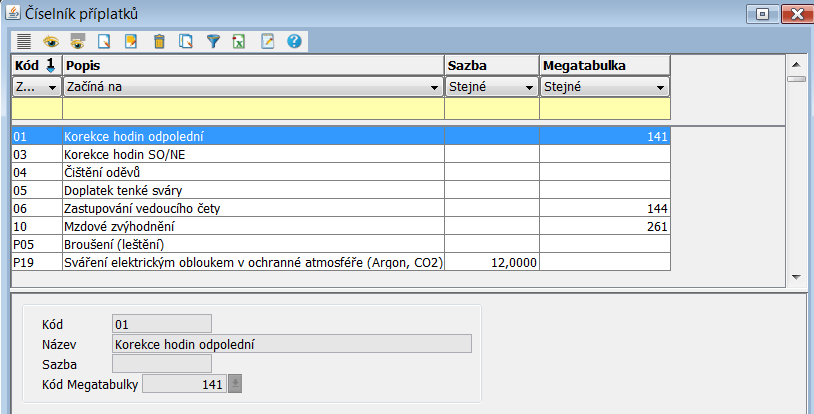The image size is (814, 414).
Task: Select the row 'Čištění oděvů'
Action: (x=250, y=172)
